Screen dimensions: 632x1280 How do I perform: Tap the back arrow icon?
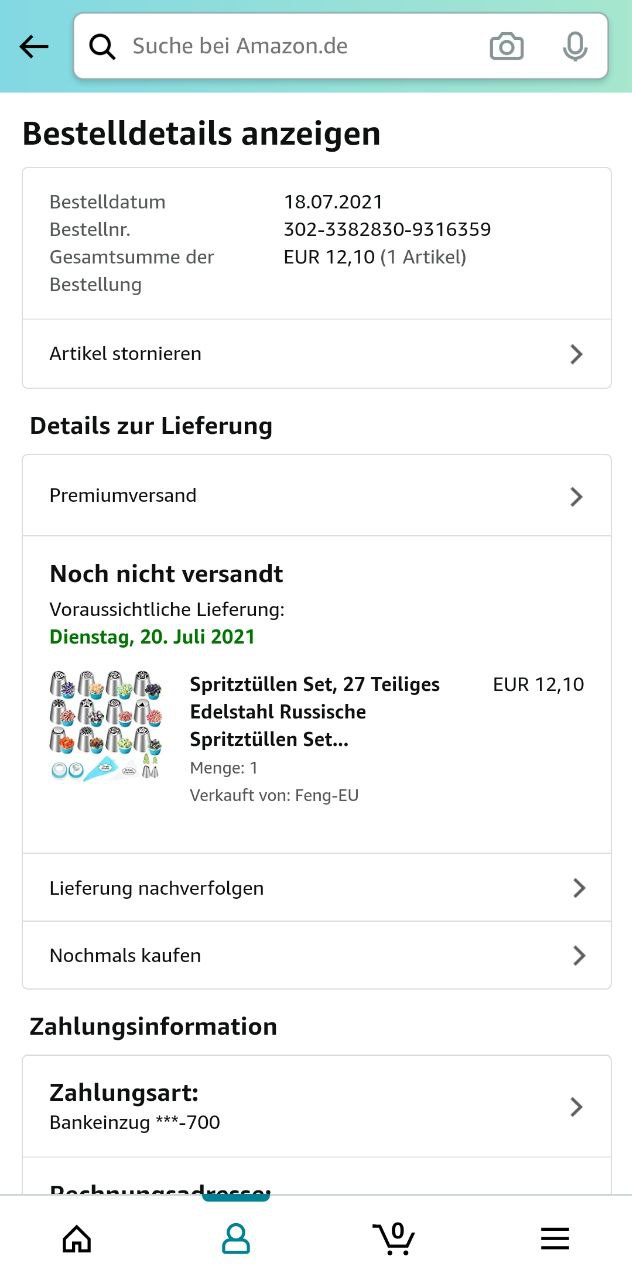tap(34, 46)
